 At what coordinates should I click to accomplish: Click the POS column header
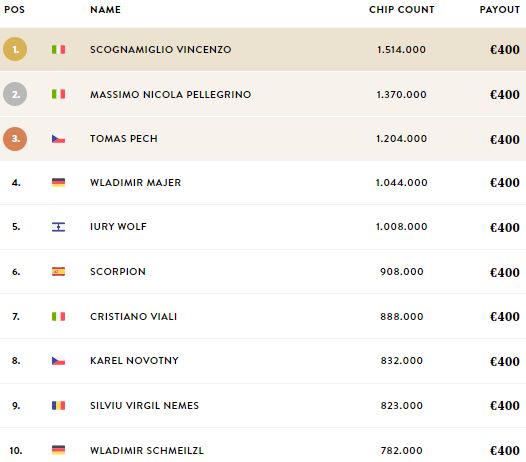[14, 9]
